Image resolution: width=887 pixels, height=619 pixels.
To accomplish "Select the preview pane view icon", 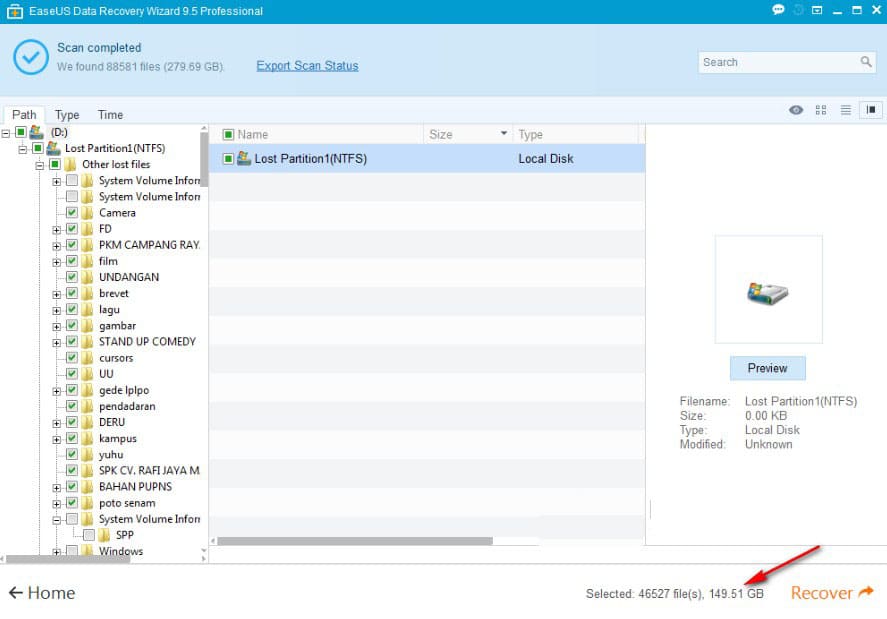I will [x=871, y=110].
